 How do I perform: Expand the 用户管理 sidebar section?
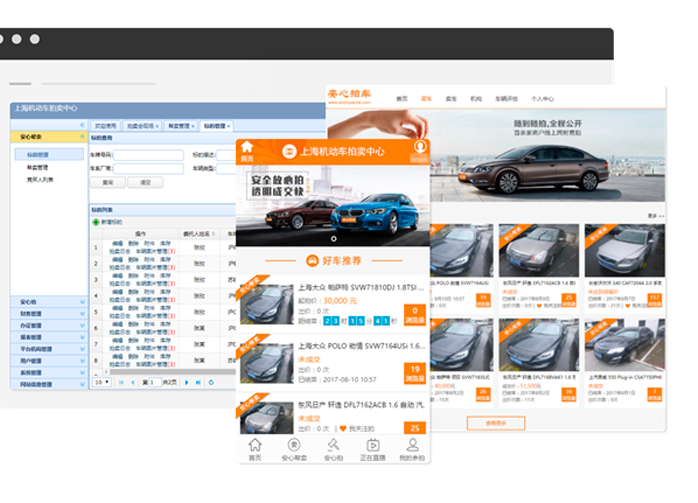point(48,360)
